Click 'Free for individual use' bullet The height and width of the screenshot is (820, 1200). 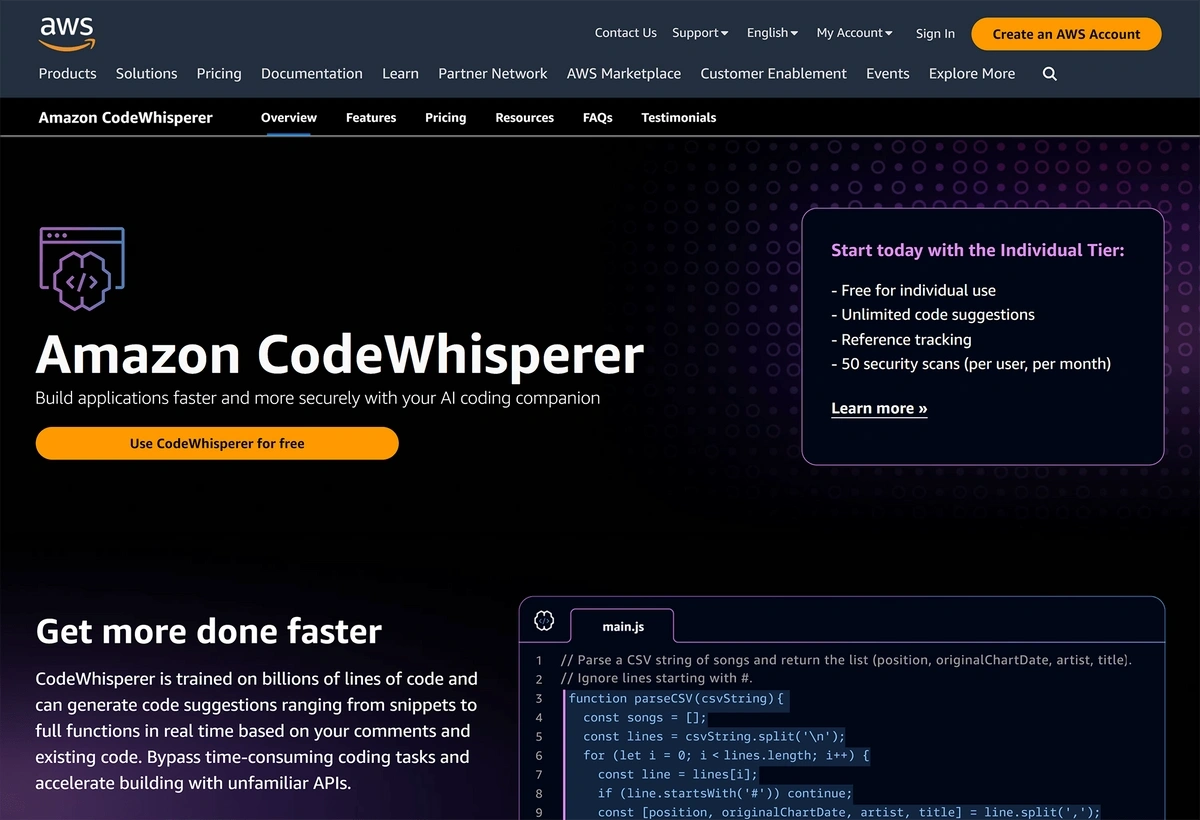914,290
